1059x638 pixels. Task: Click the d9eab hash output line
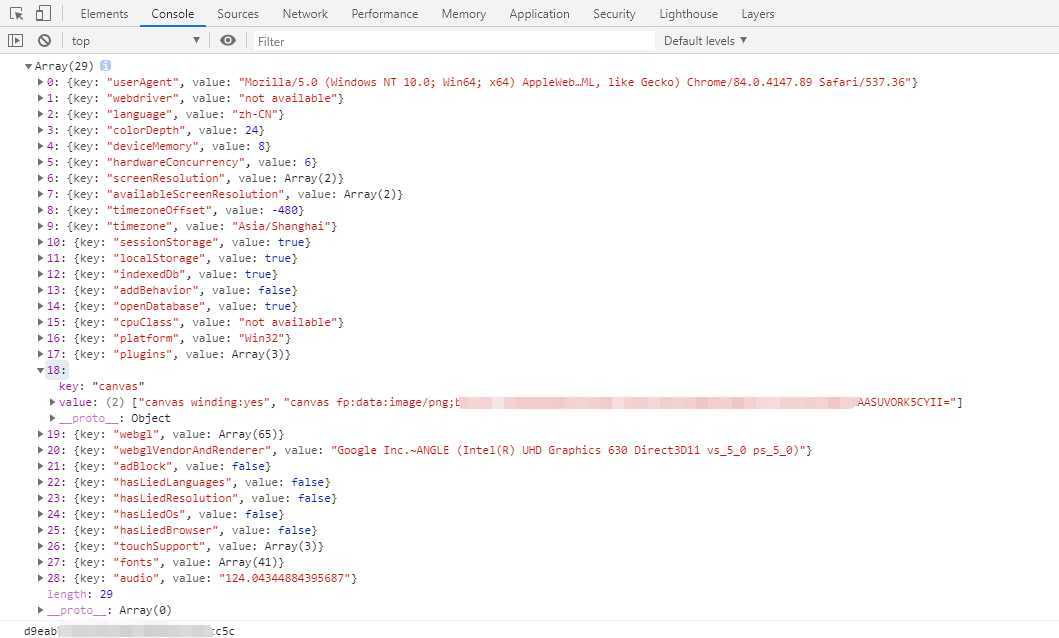pos(129,631)
